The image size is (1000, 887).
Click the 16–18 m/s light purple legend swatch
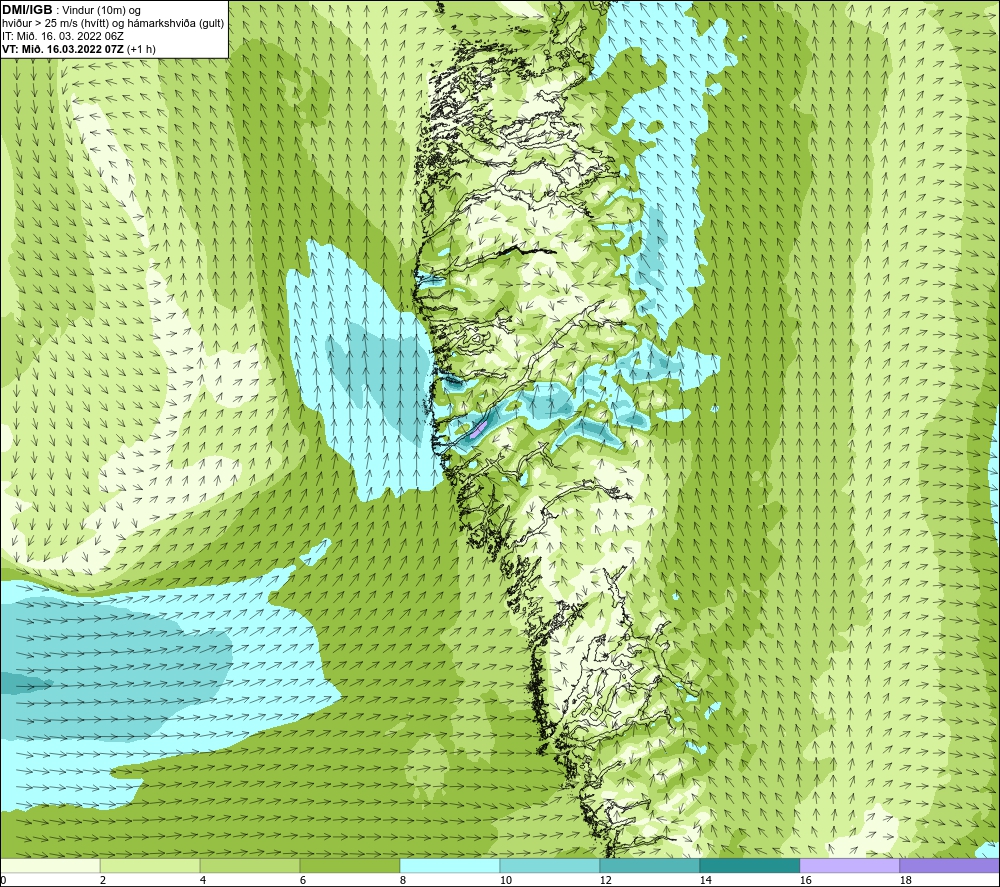coord(849,865)
